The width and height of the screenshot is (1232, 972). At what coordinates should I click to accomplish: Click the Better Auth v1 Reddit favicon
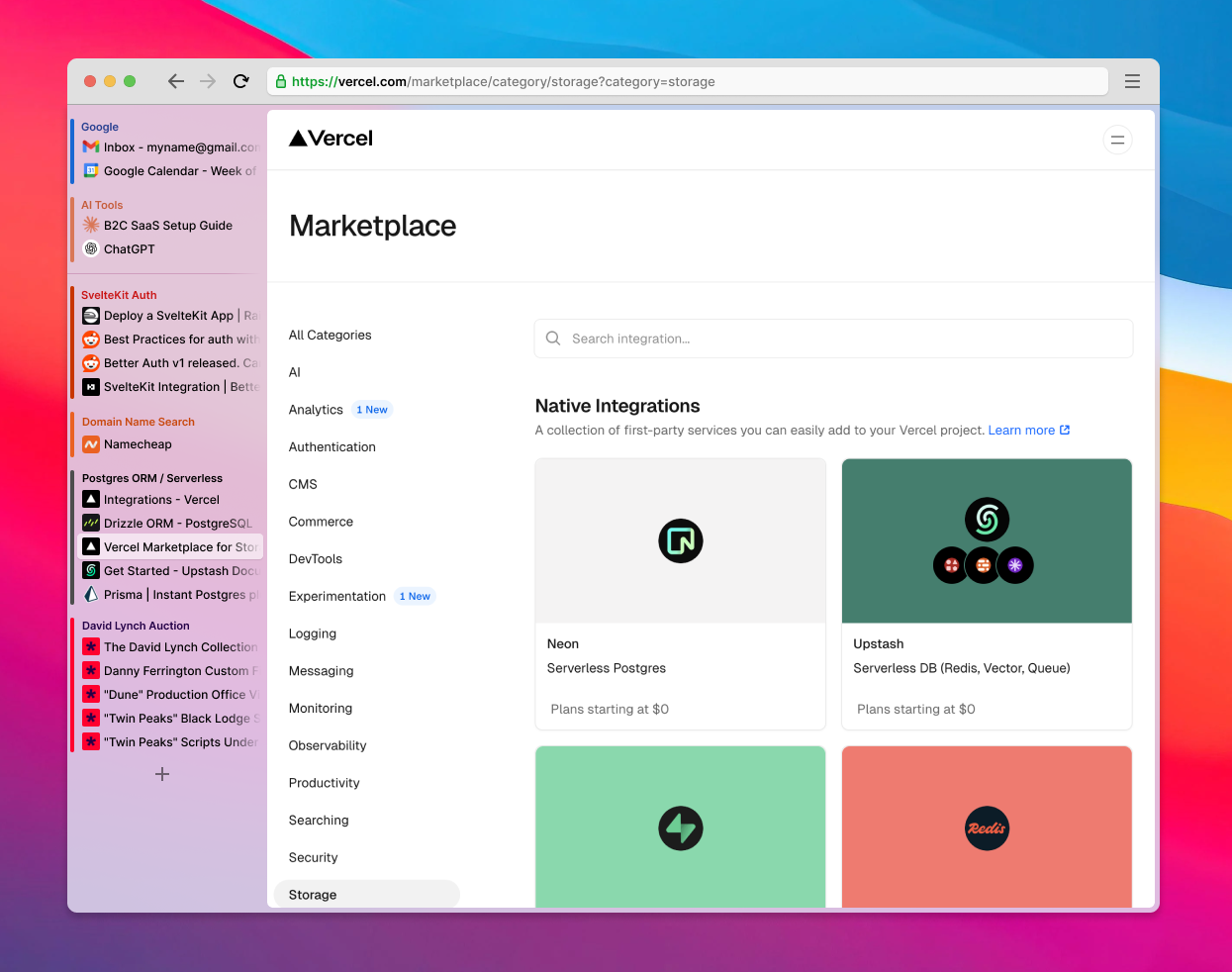click(x=91, y=362)
